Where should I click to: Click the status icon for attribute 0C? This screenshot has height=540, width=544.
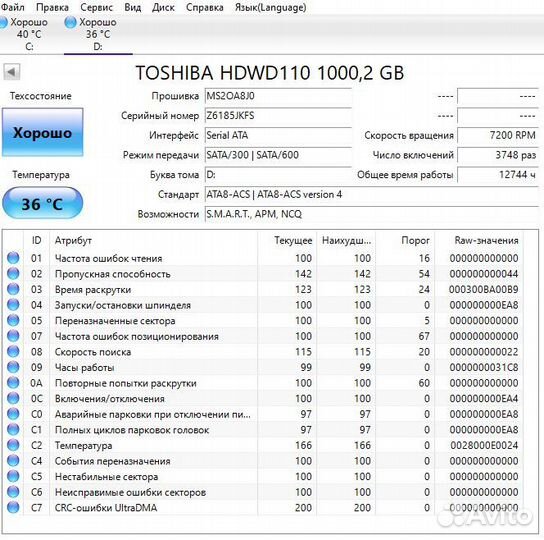click(x=13, y=398)
